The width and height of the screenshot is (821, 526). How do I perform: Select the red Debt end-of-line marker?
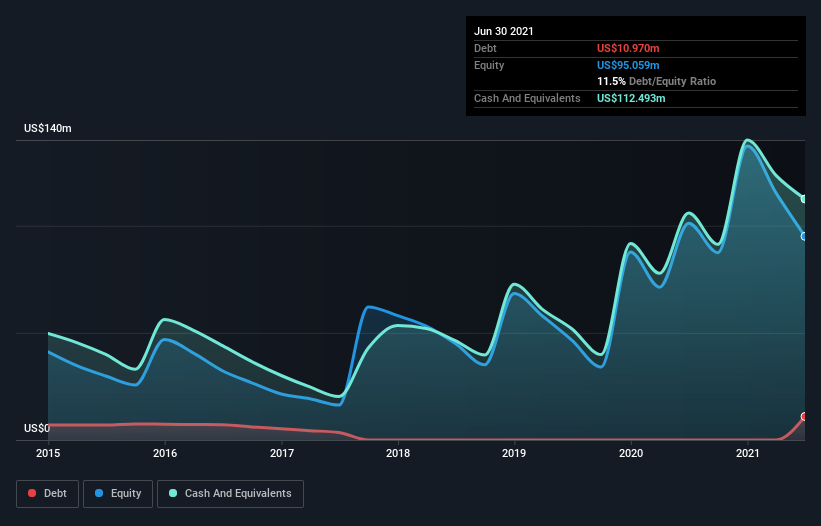click(x=804, y=417)
